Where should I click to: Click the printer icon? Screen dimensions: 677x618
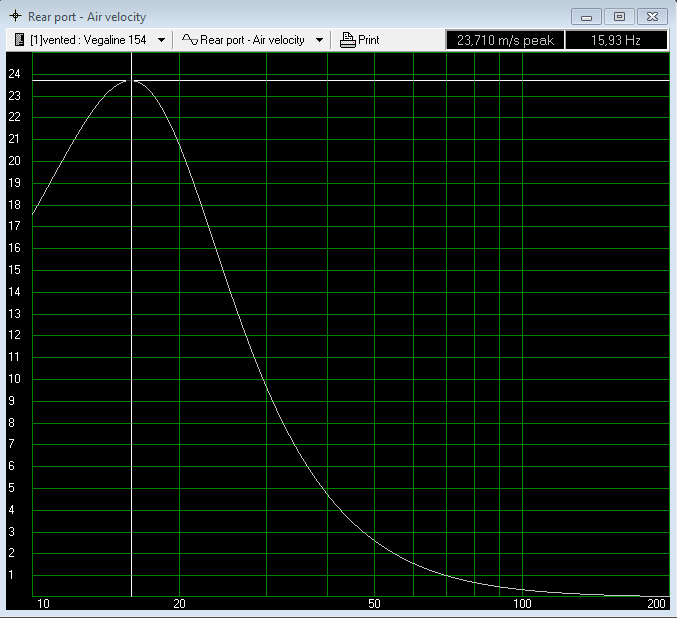(347, 40)
